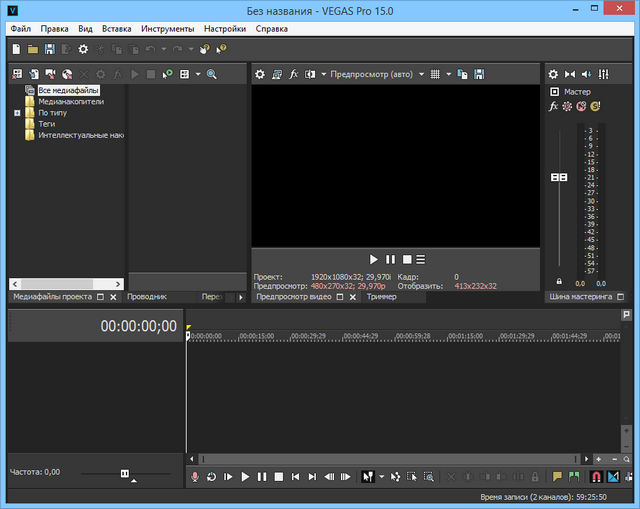The image size is (640, 509).
Task: Open the 'Инструменты' menu
Action: pyautogui.click(x=167, y=29)
